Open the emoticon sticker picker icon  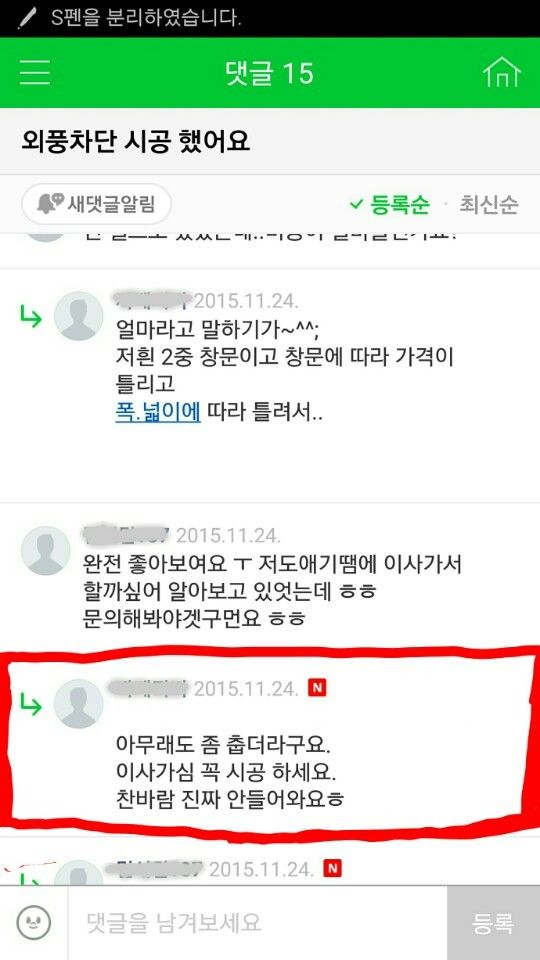pos(34,923)
